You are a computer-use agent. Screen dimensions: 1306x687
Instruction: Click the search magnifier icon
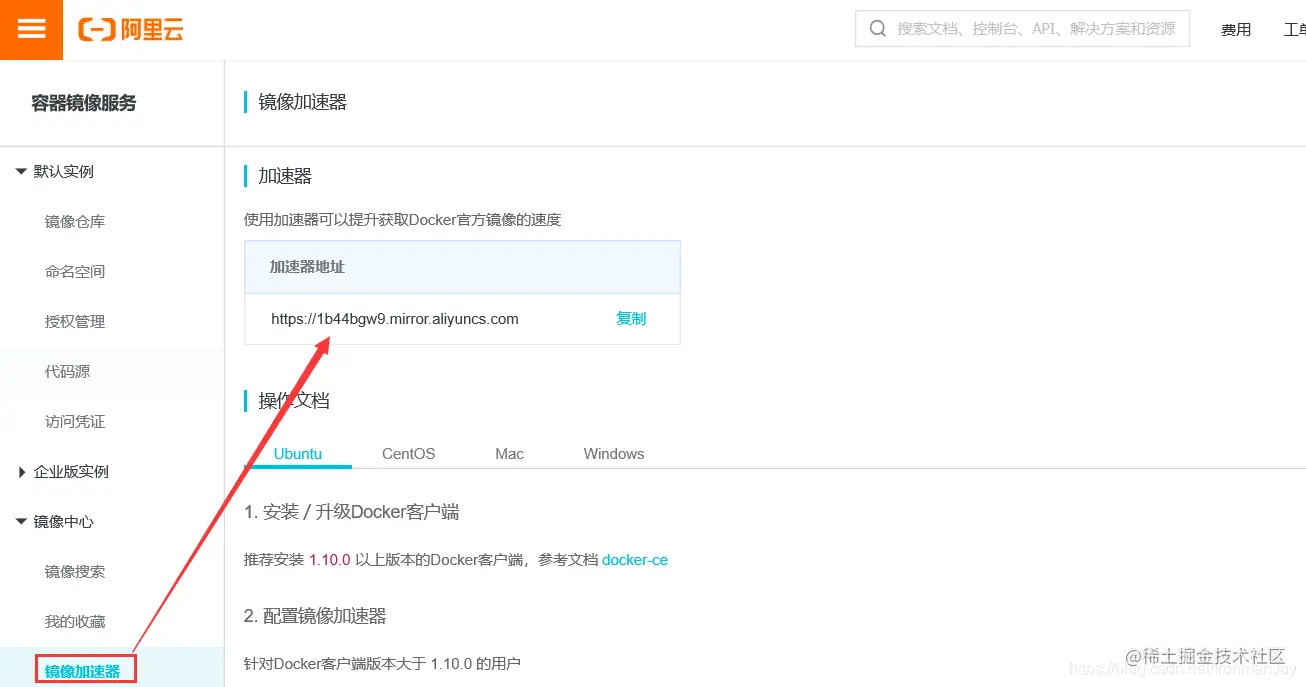877,28
